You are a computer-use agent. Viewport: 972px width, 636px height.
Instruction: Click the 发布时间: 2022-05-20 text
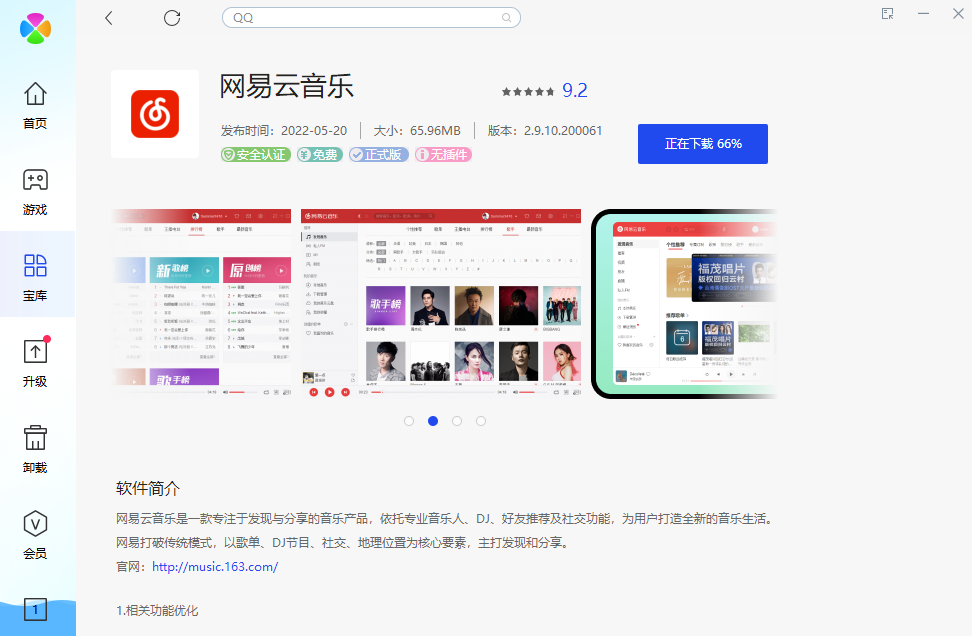pos(284,131)
